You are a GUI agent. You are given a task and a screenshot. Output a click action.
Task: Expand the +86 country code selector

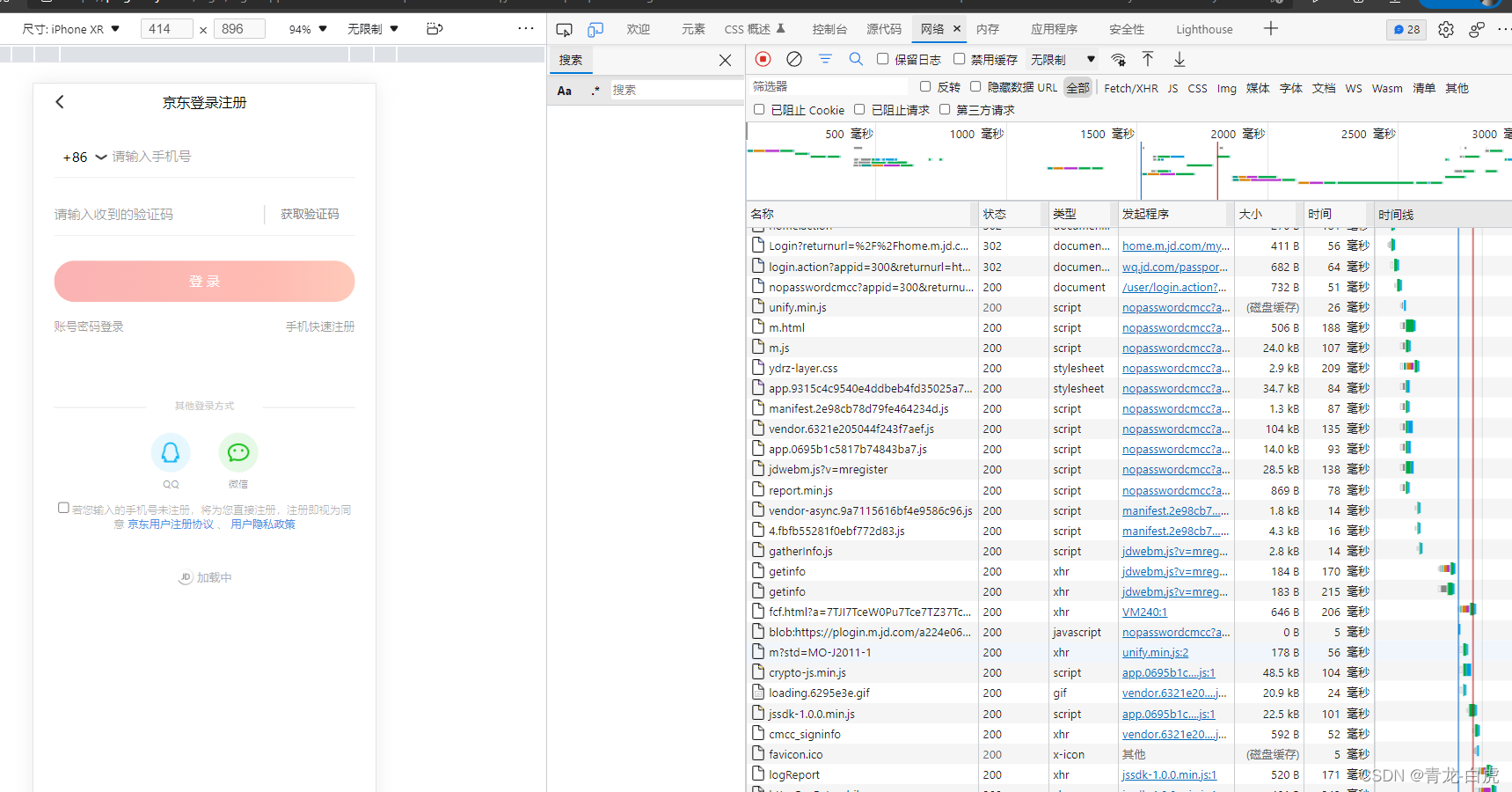84,158
